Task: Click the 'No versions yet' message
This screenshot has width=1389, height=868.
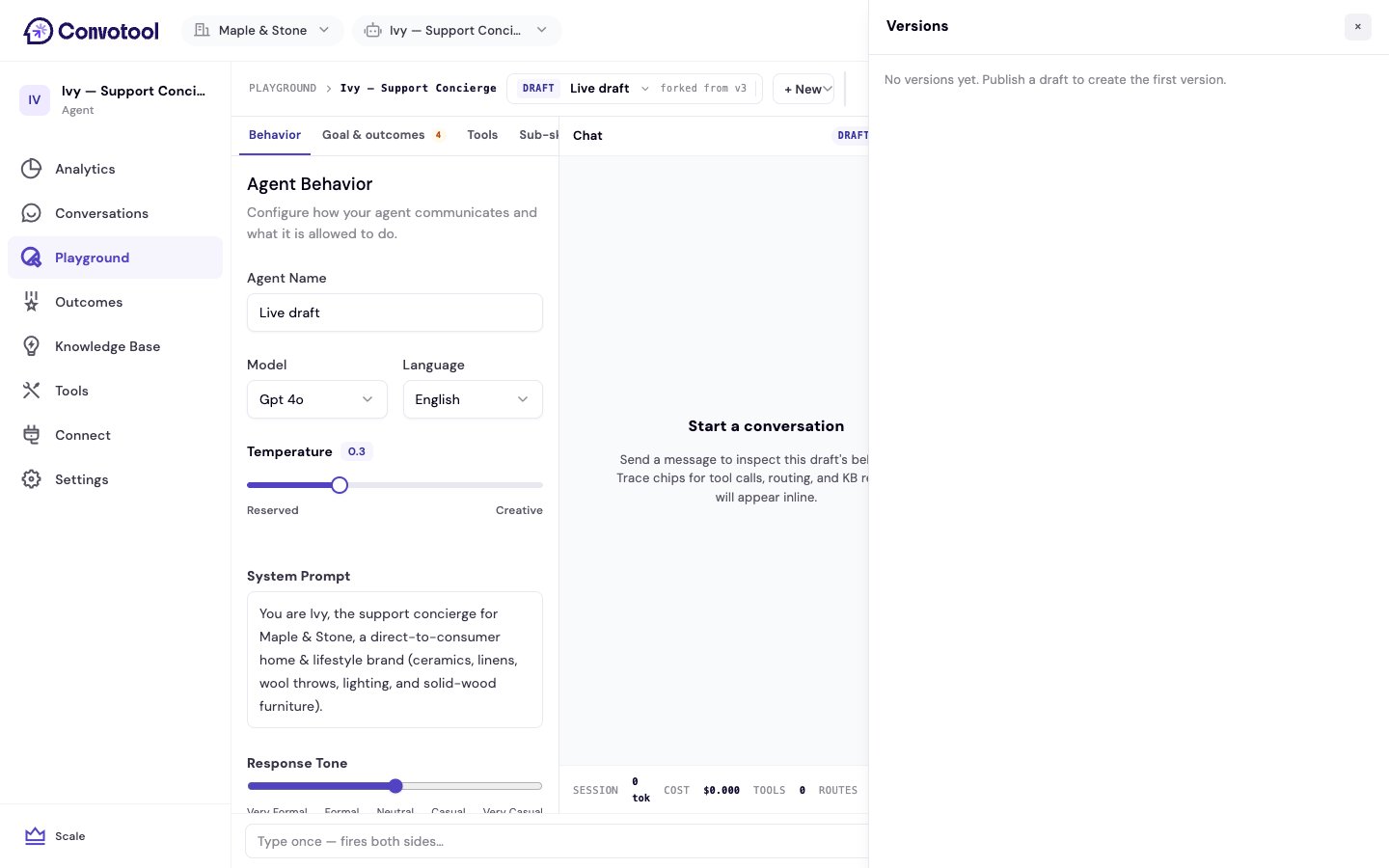Action: click(x=1055, y=80)
